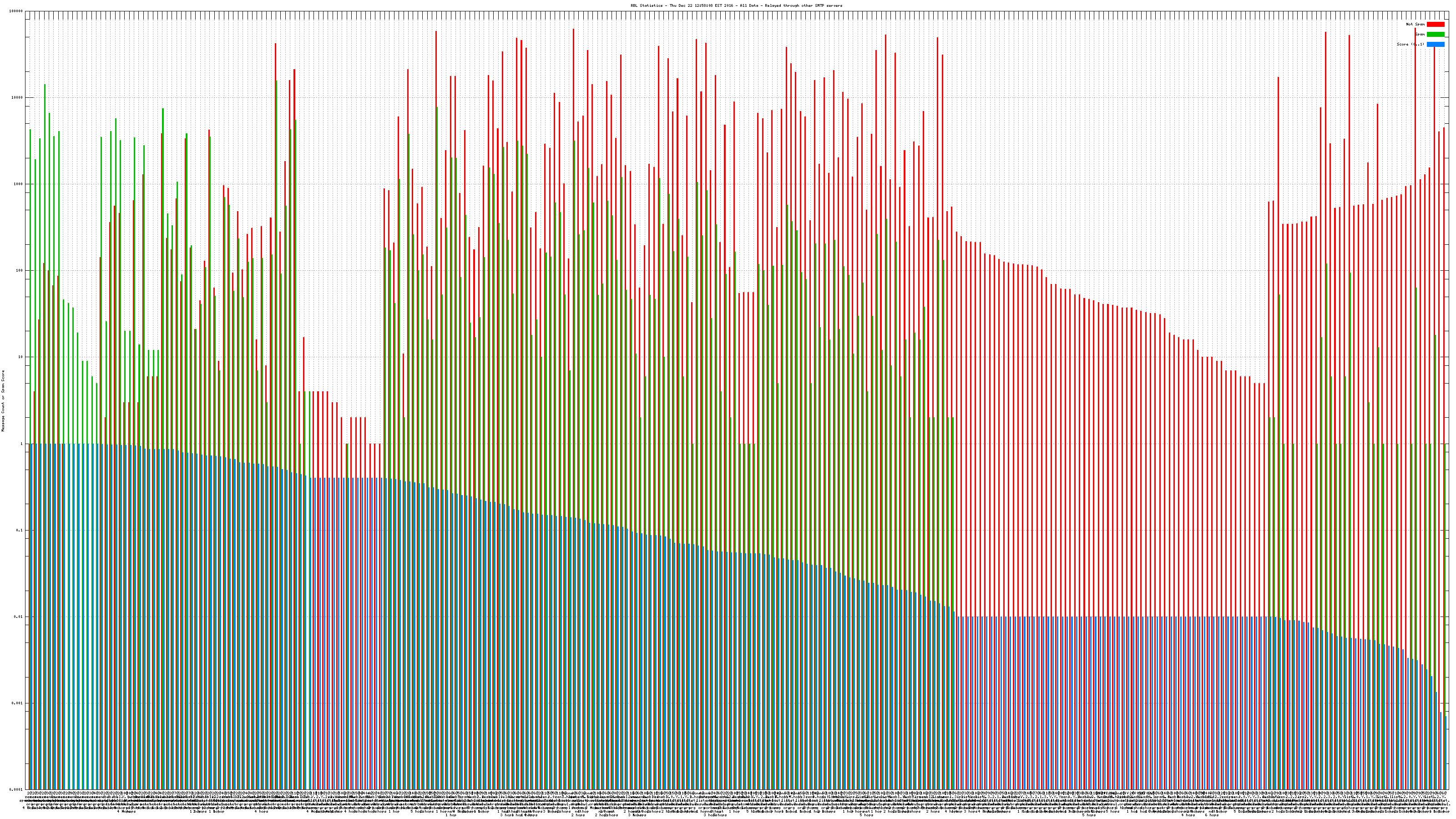Viewport: 1456px width, 819px height.
Task: Click the vertical 'Message Count or Spam Score' axis label
Action: 3,401
